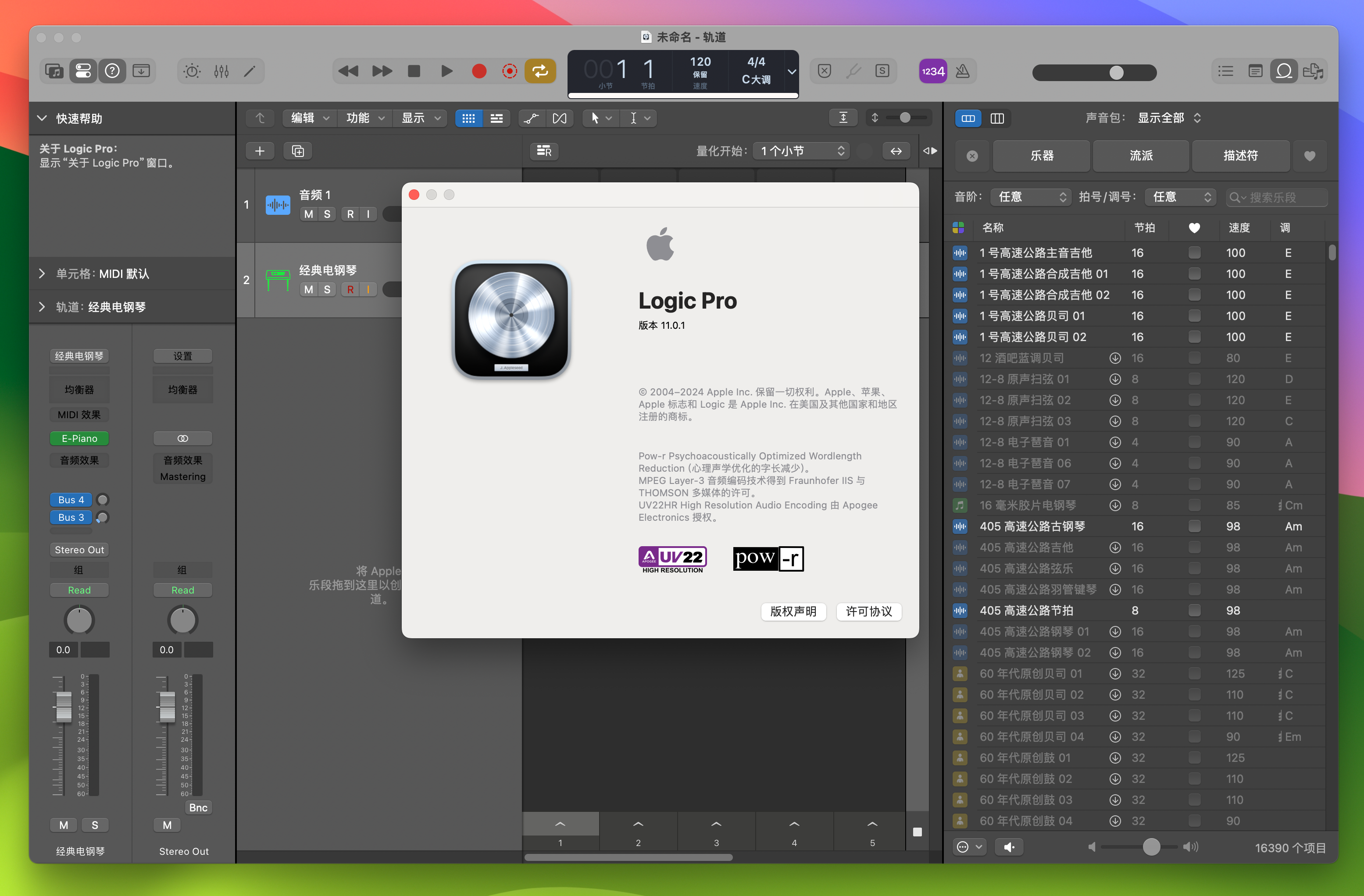Record-enable the 音频 1 track

click(350, 214)
